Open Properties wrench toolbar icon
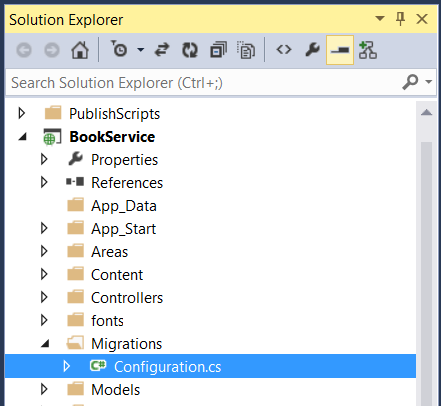This screenshot has height=406, width=441. tap(312, 50)
